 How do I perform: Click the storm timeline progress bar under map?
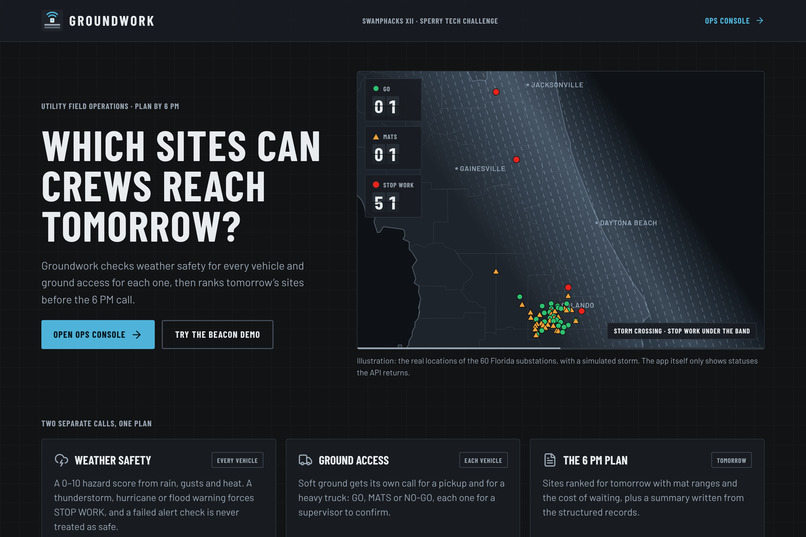(560, 348)
